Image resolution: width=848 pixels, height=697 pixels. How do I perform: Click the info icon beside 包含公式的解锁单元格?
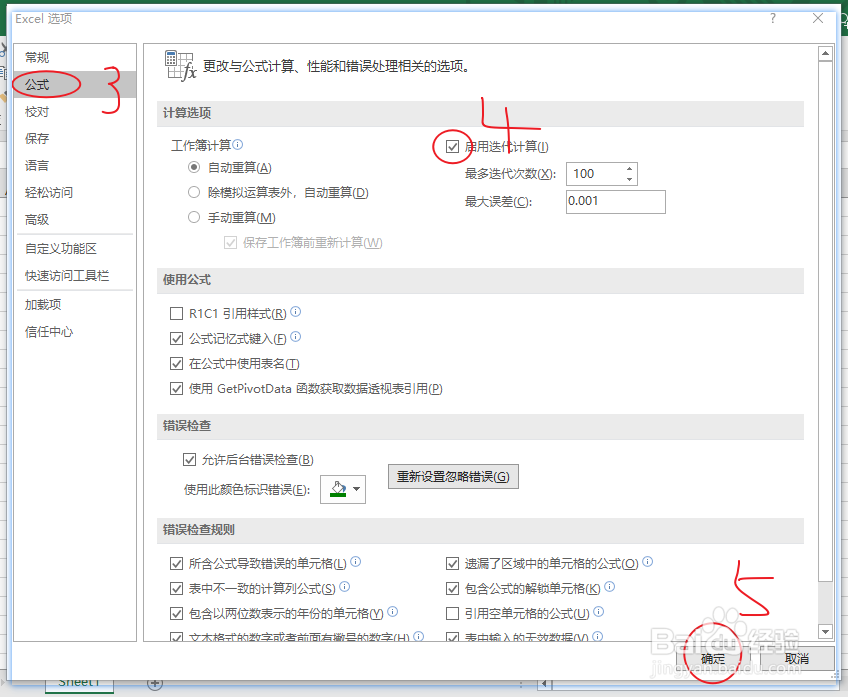point(610,586)
